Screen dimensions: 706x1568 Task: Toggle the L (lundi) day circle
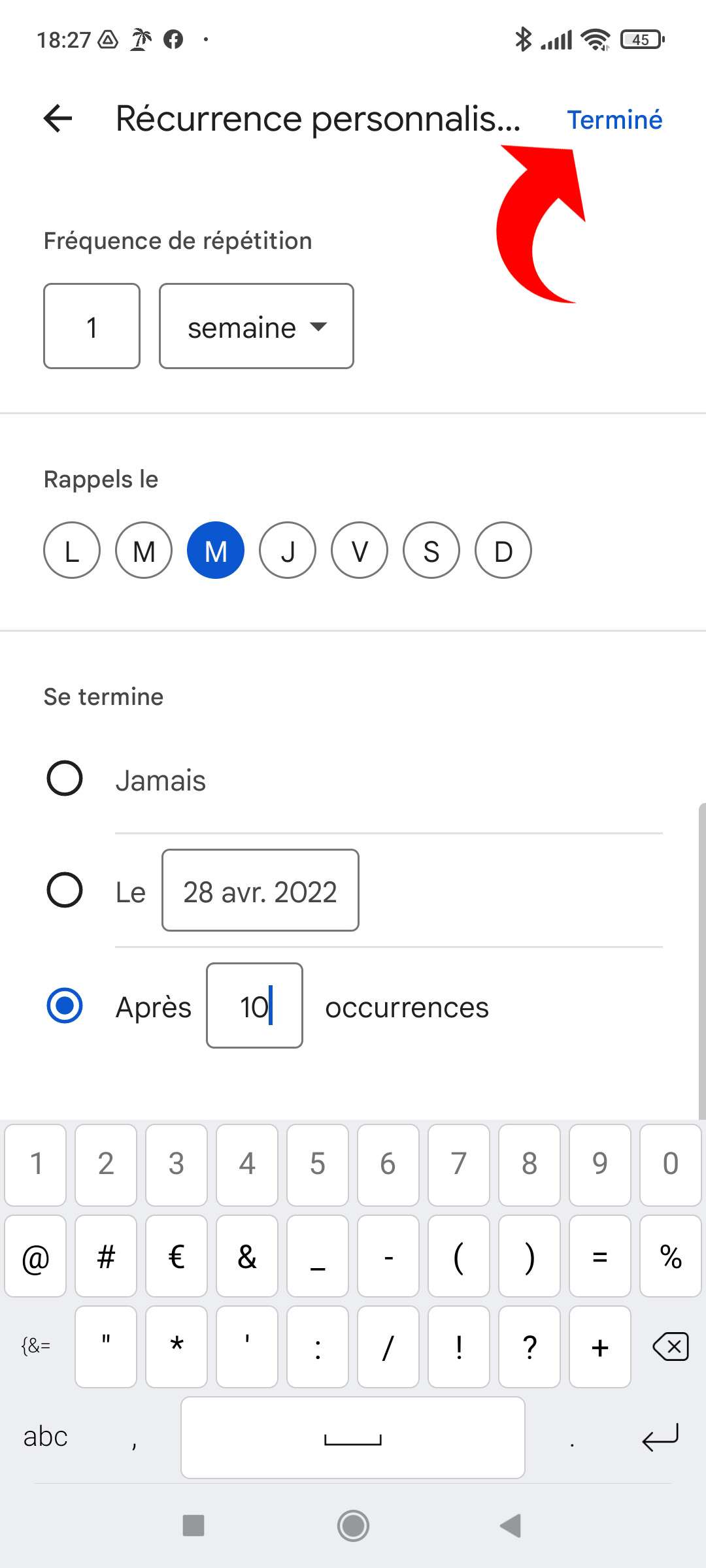pos(72,550)
